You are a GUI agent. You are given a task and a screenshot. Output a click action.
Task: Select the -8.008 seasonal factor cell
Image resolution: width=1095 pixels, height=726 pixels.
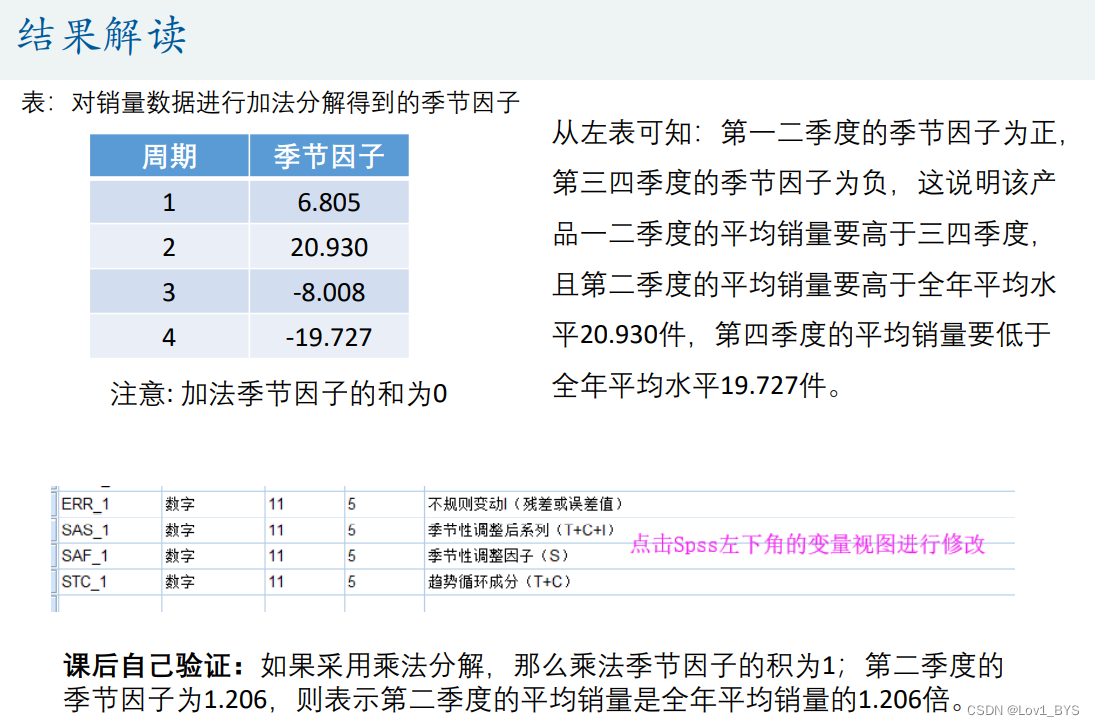coord(329,293)
